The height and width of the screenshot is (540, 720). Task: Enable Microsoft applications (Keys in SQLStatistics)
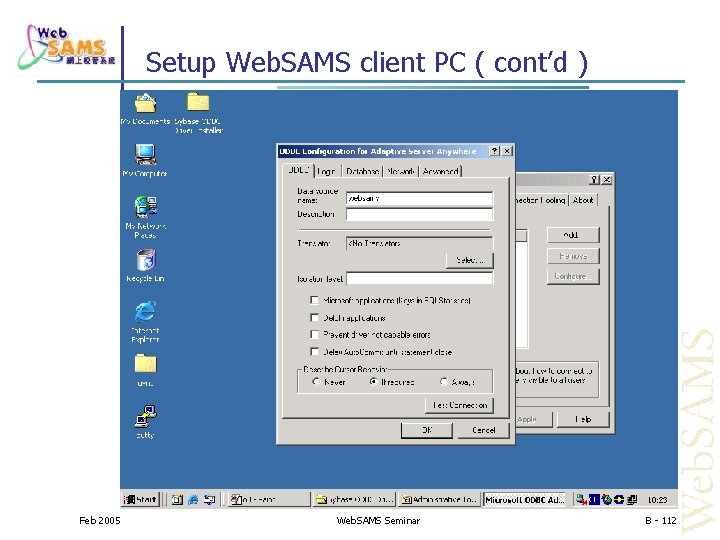click(315, 300)
